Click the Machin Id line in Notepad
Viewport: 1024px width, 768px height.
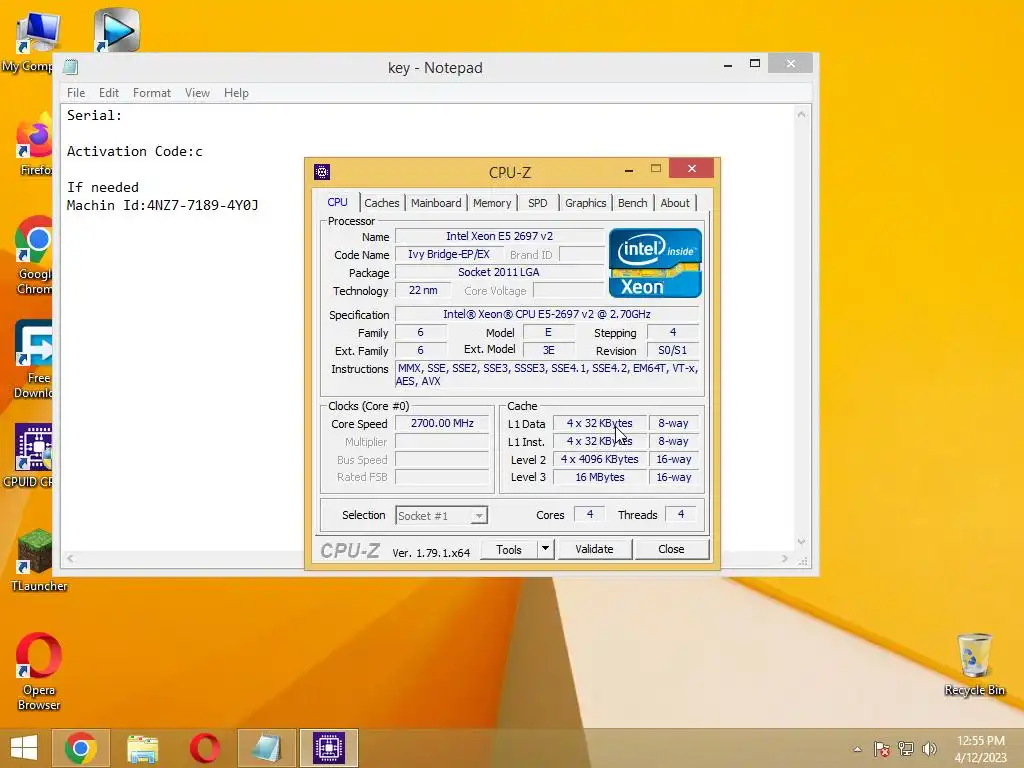(163, 205)
